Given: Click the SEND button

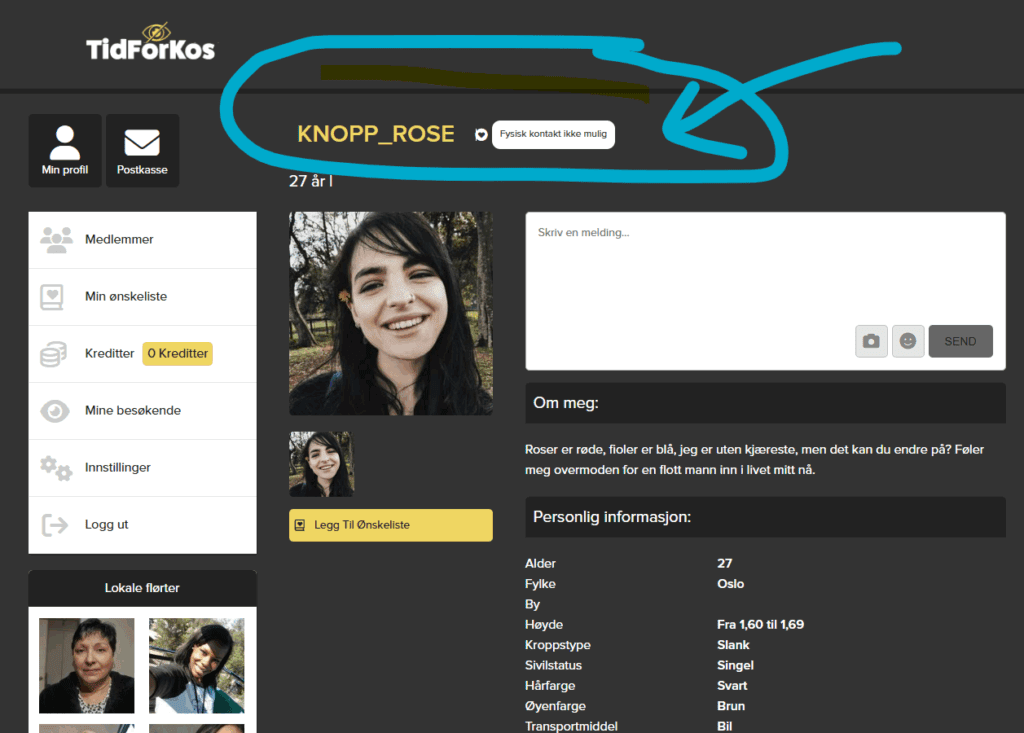Looking at the screenshot, I should click(961, 341).
